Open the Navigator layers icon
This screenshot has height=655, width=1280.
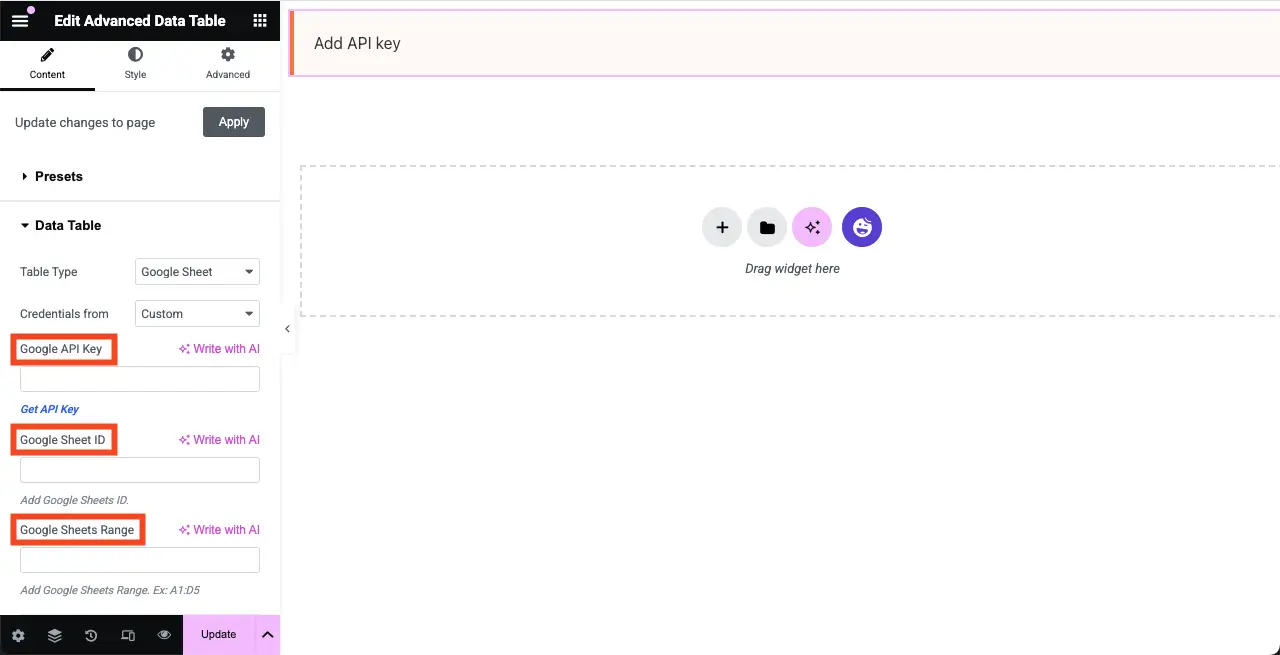tap(55, 635)
